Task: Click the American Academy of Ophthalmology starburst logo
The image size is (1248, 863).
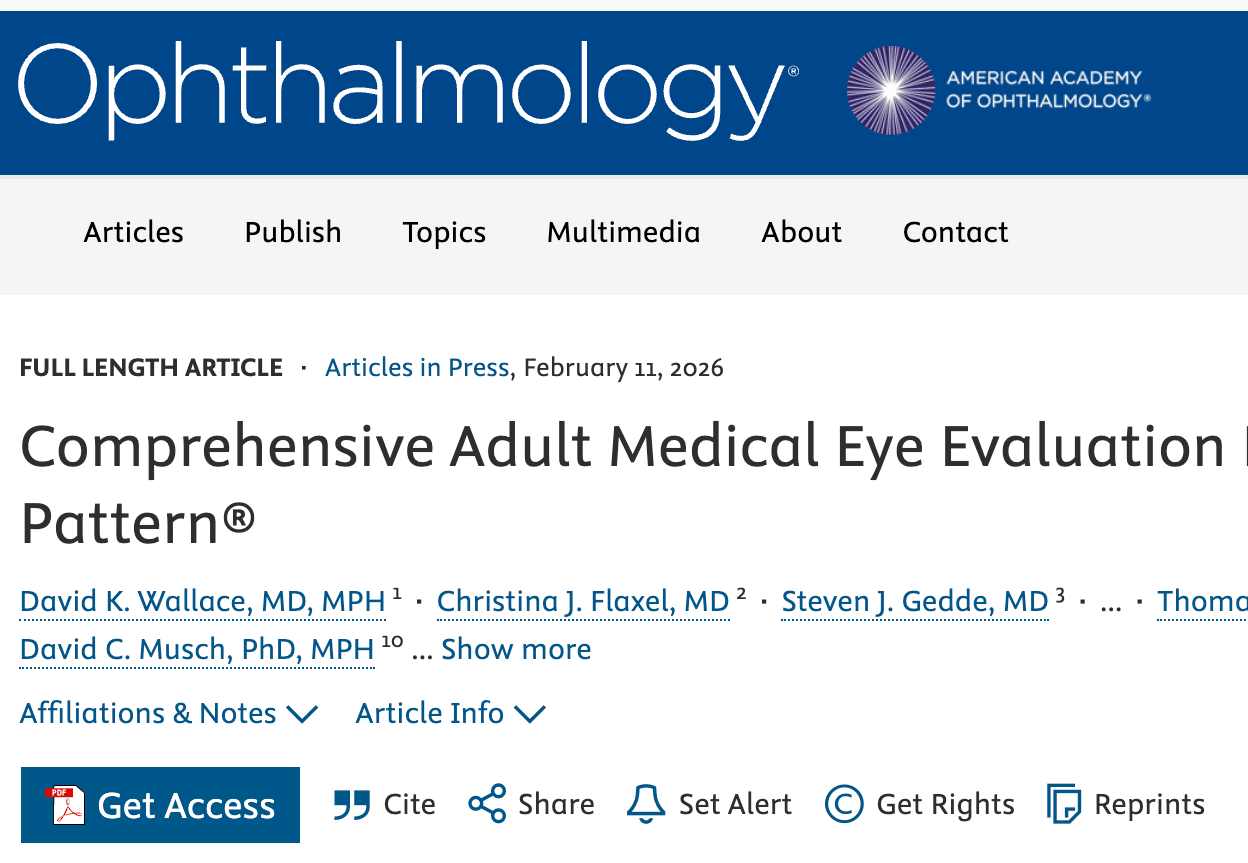Action: point(890,90)
